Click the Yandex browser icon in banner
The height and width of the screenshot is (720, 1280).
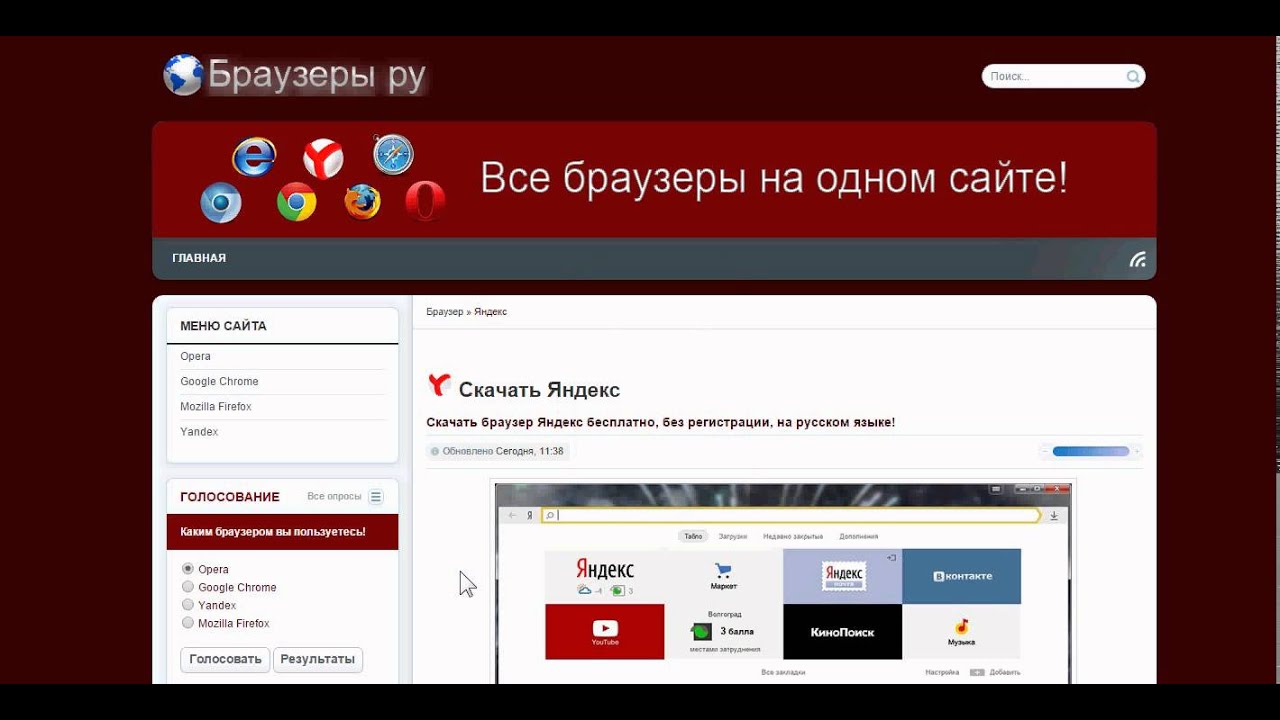pyautogui.click(x=323, y=159)
